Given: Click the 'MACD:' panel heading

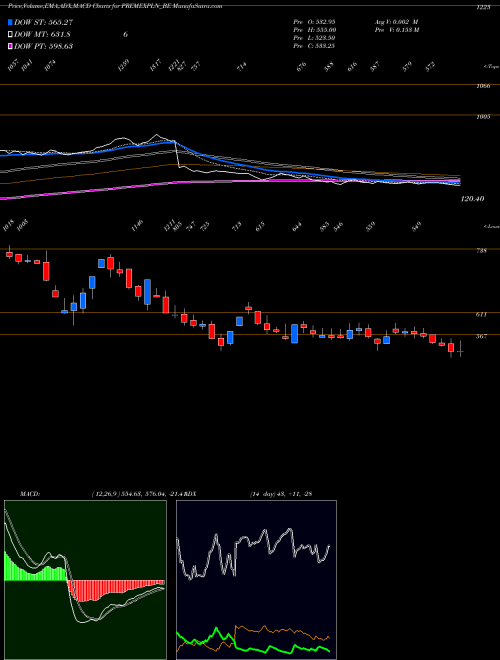Looking at the screenshot, I should [x=29, y=494].
